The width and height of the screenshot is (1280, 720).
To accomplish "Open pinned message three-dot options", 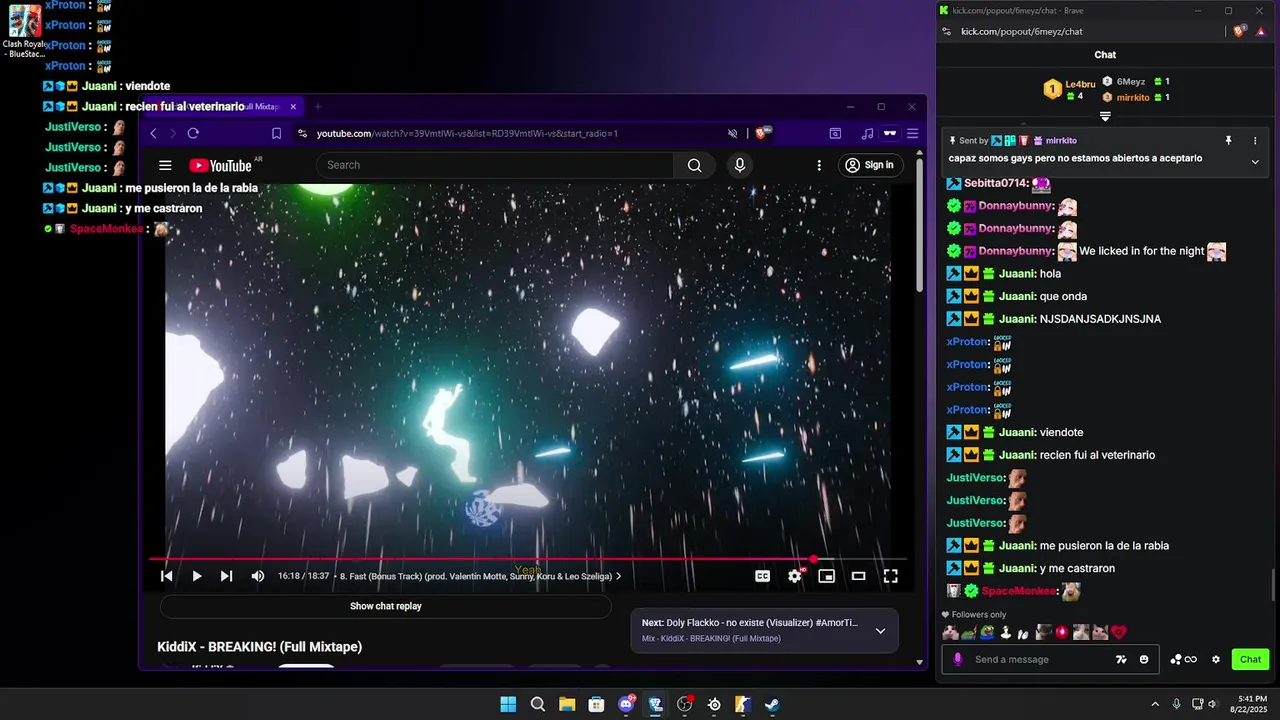I will click(x=1254, y=141).
